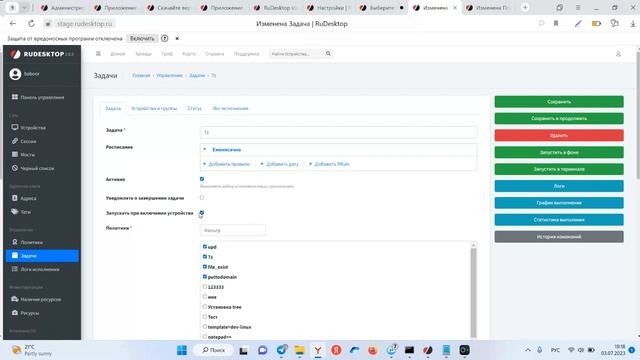Click Запустить в фоне button

(x=559, y=152)
